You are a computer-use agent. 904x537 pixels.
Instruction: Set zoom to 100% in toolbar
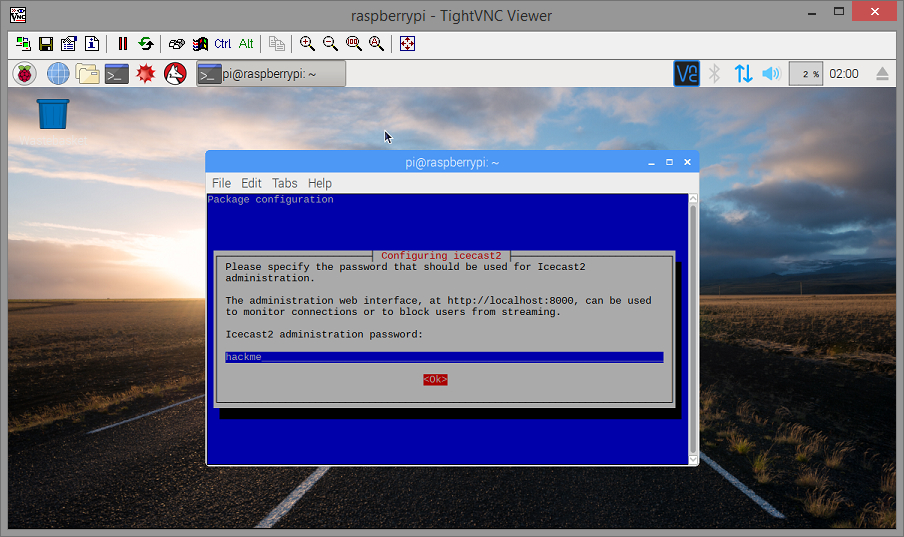click(x=353, y=44)
